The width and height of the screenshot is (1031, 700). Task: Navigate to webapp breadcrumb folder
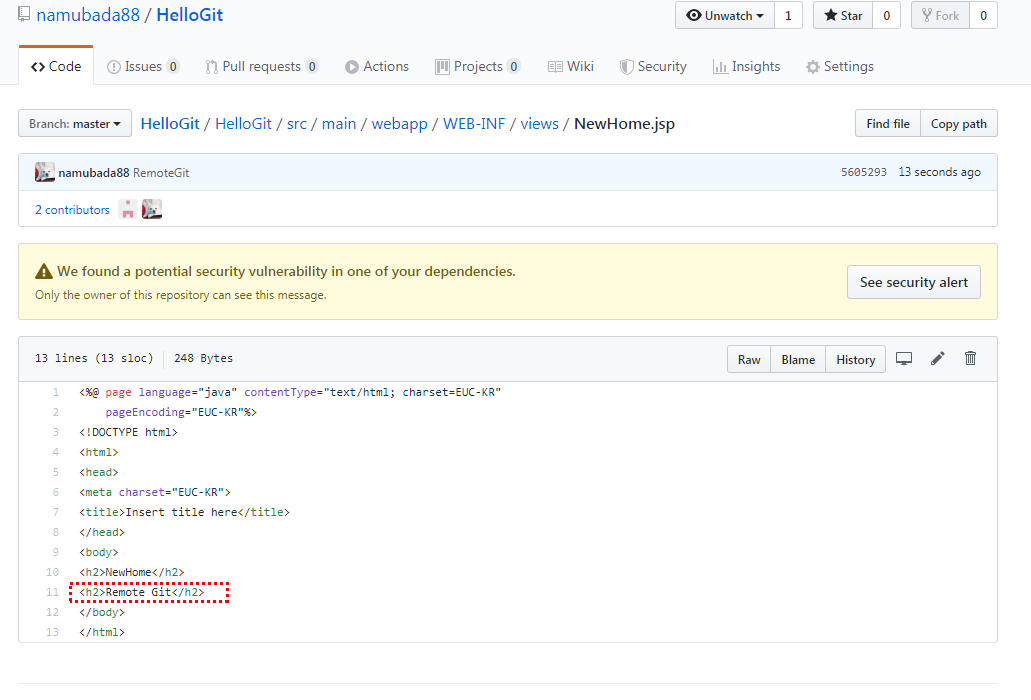coord(399,124)
